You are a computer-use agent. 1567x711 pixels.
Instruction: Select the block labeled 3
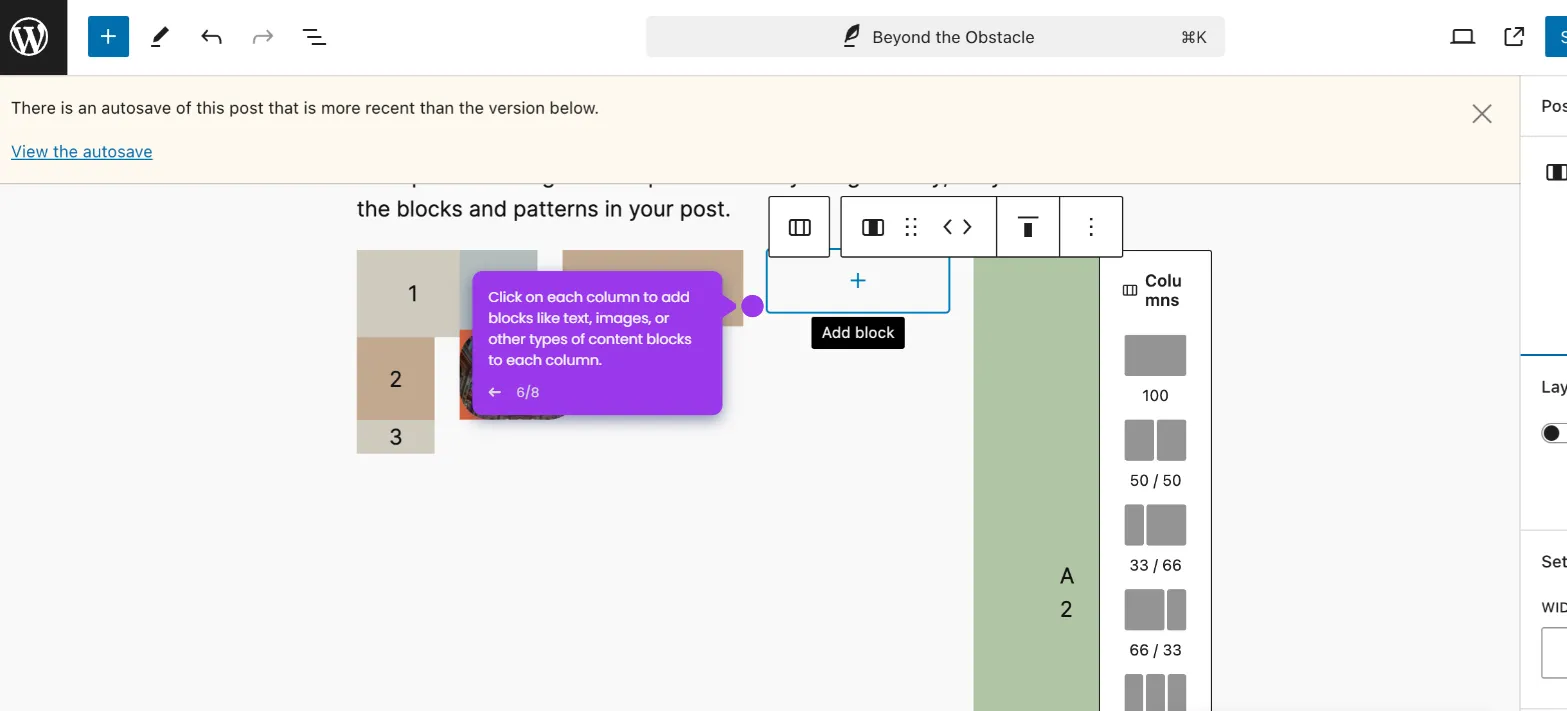pyautogui.click(x=396, y=437)
